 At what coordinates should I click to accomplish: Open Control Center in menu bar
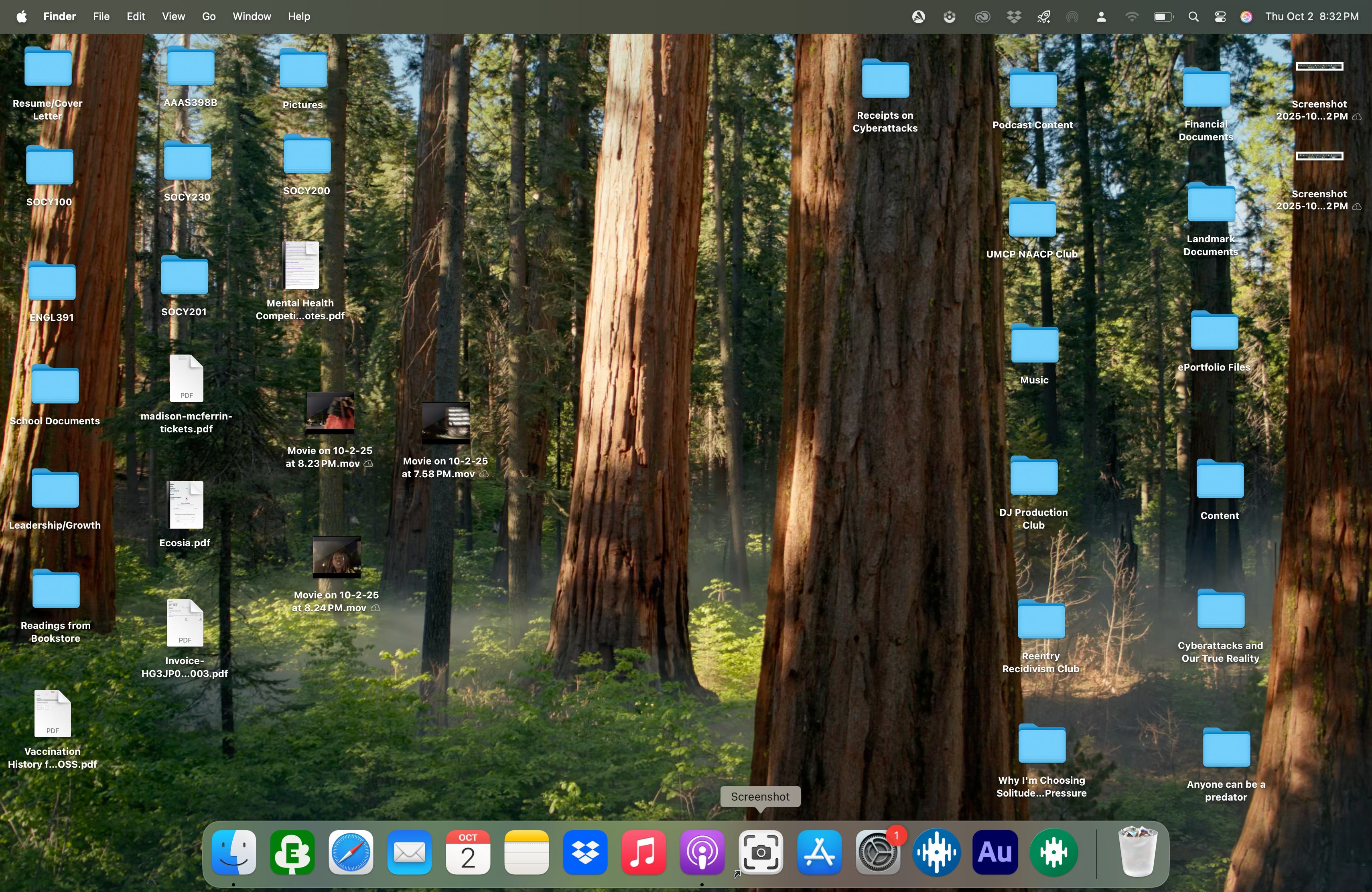click(x=1220, y=17)
